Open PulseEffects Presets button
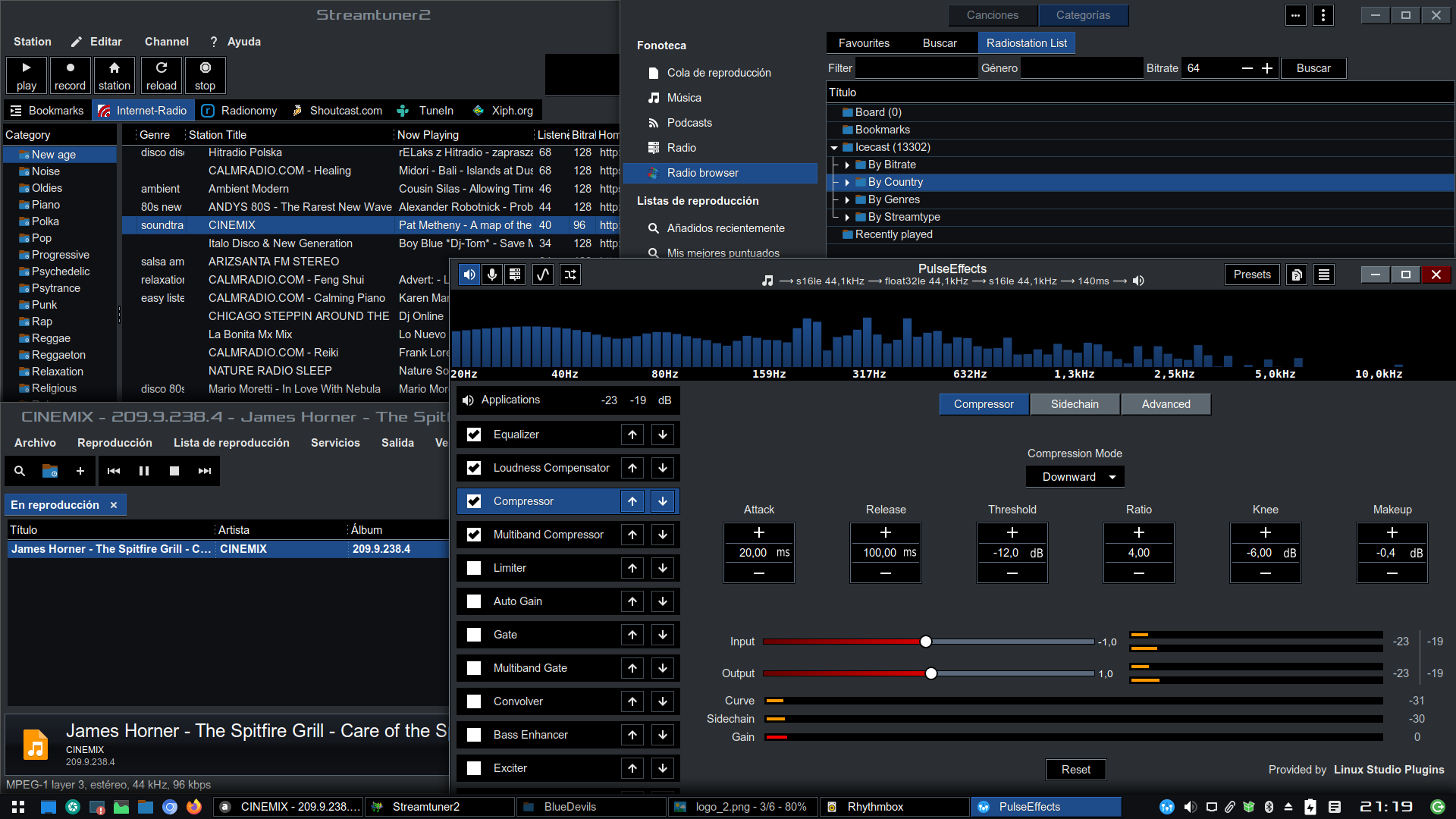Screen dimensions: 1456x819 1252,275
